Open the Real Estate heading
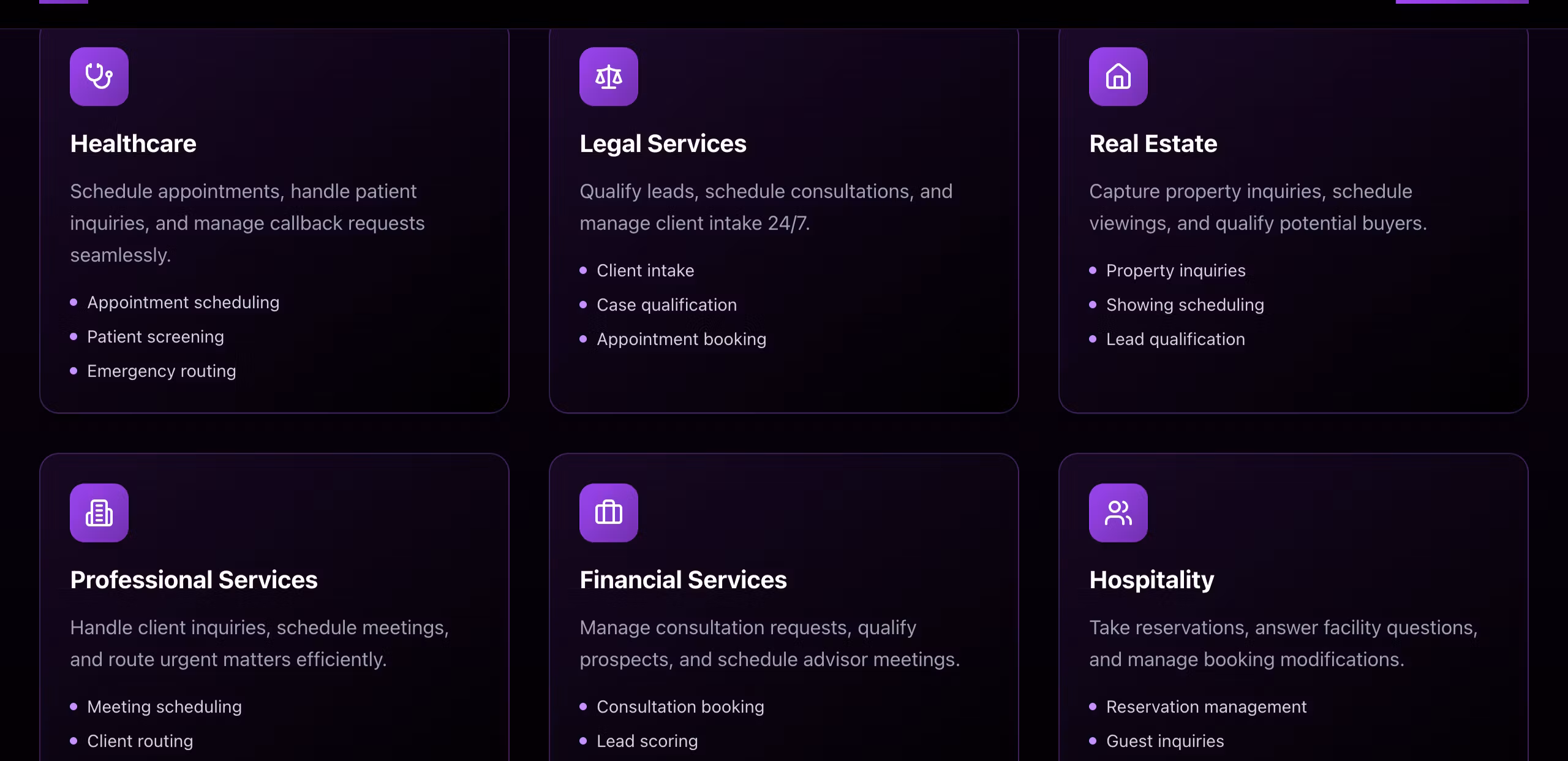 1153,144
